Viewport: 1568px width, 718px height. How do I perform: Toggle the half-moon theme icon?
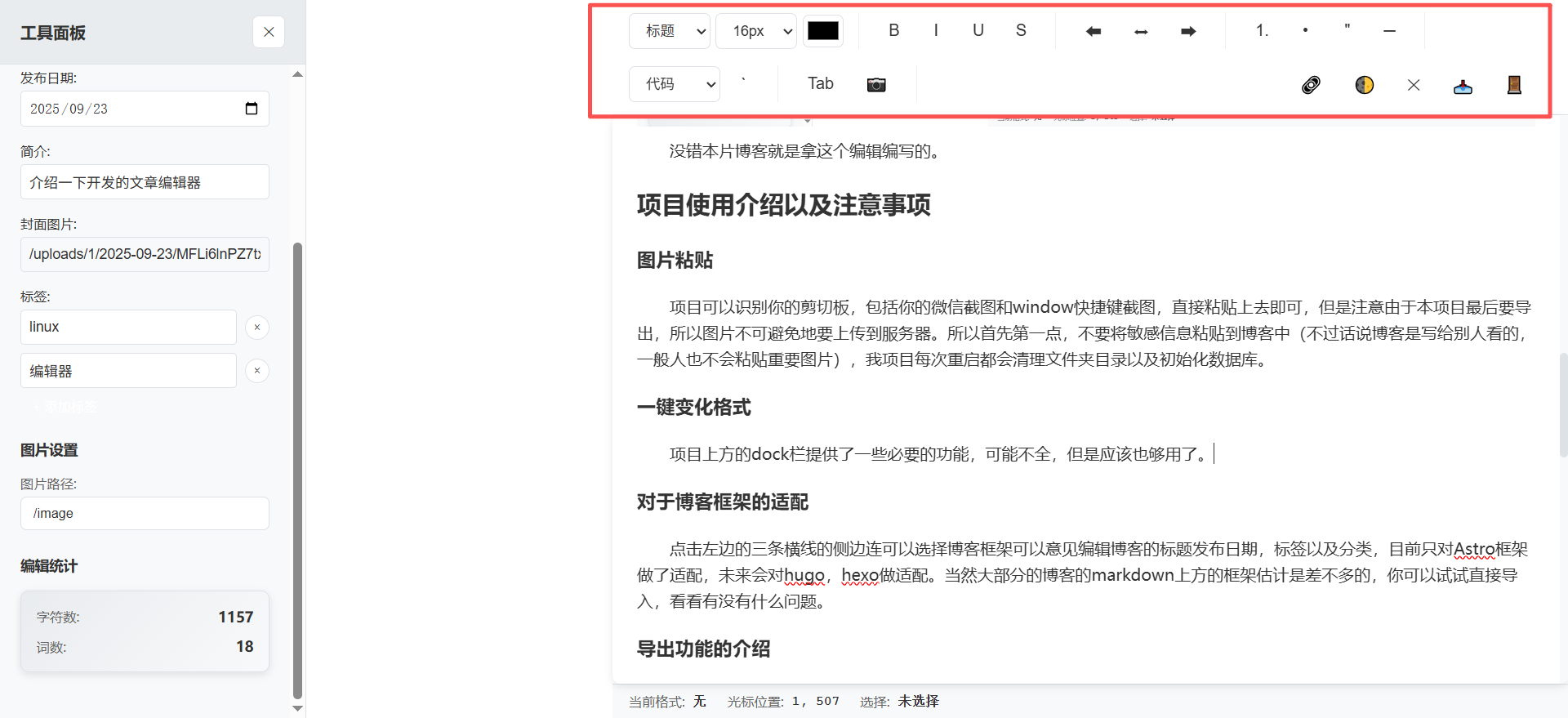(1364, 85)
